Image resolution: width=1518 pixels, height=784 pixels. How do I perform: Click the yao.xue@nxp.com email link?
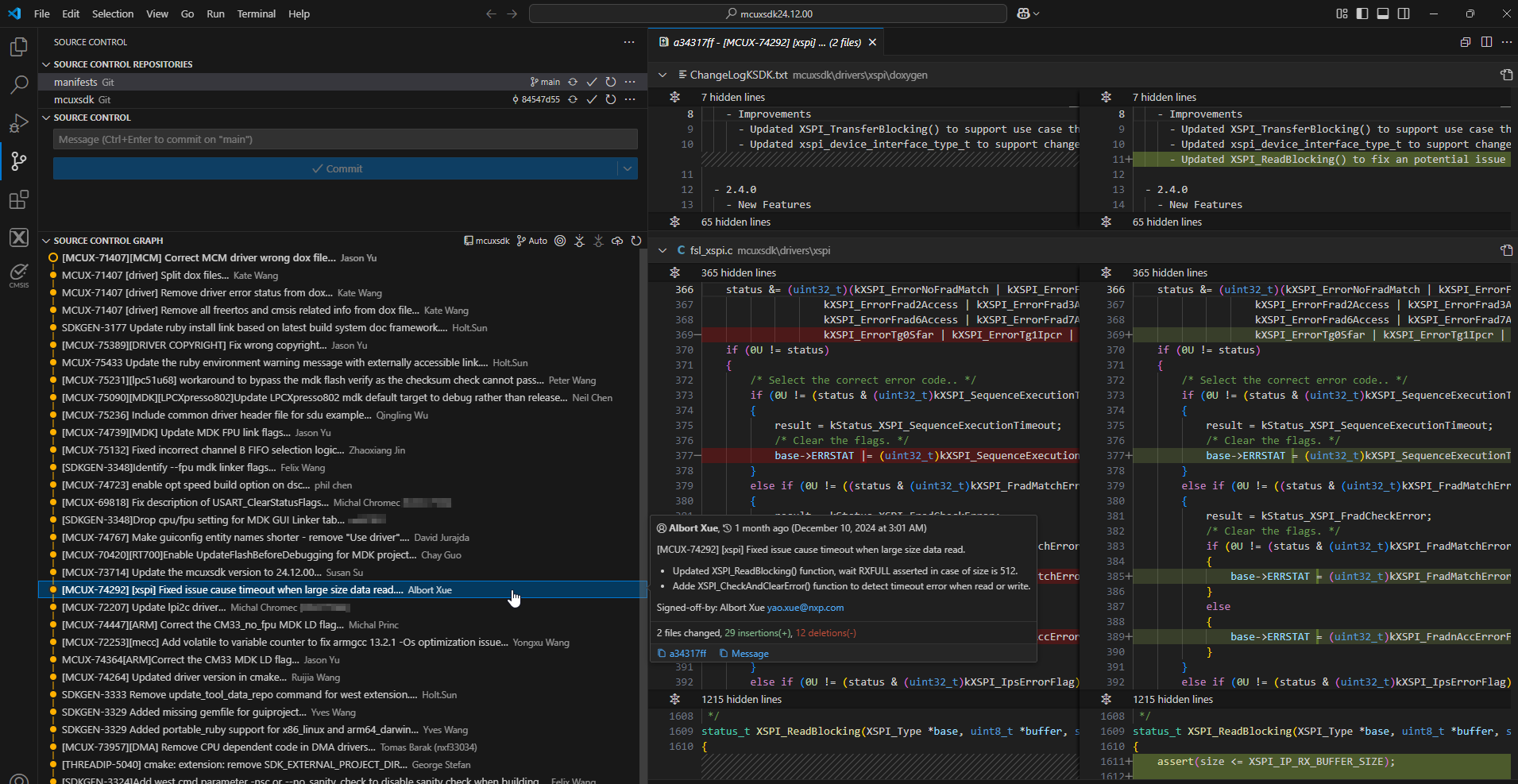[805, 608]
